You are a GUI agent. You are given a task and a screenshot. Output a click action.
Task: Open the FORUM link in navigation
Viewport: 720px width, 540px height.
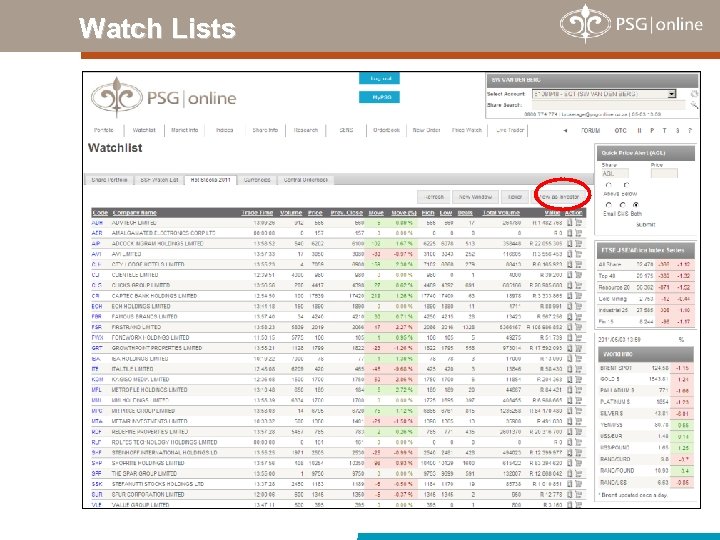pyautogui.click(x=591, y=131)
